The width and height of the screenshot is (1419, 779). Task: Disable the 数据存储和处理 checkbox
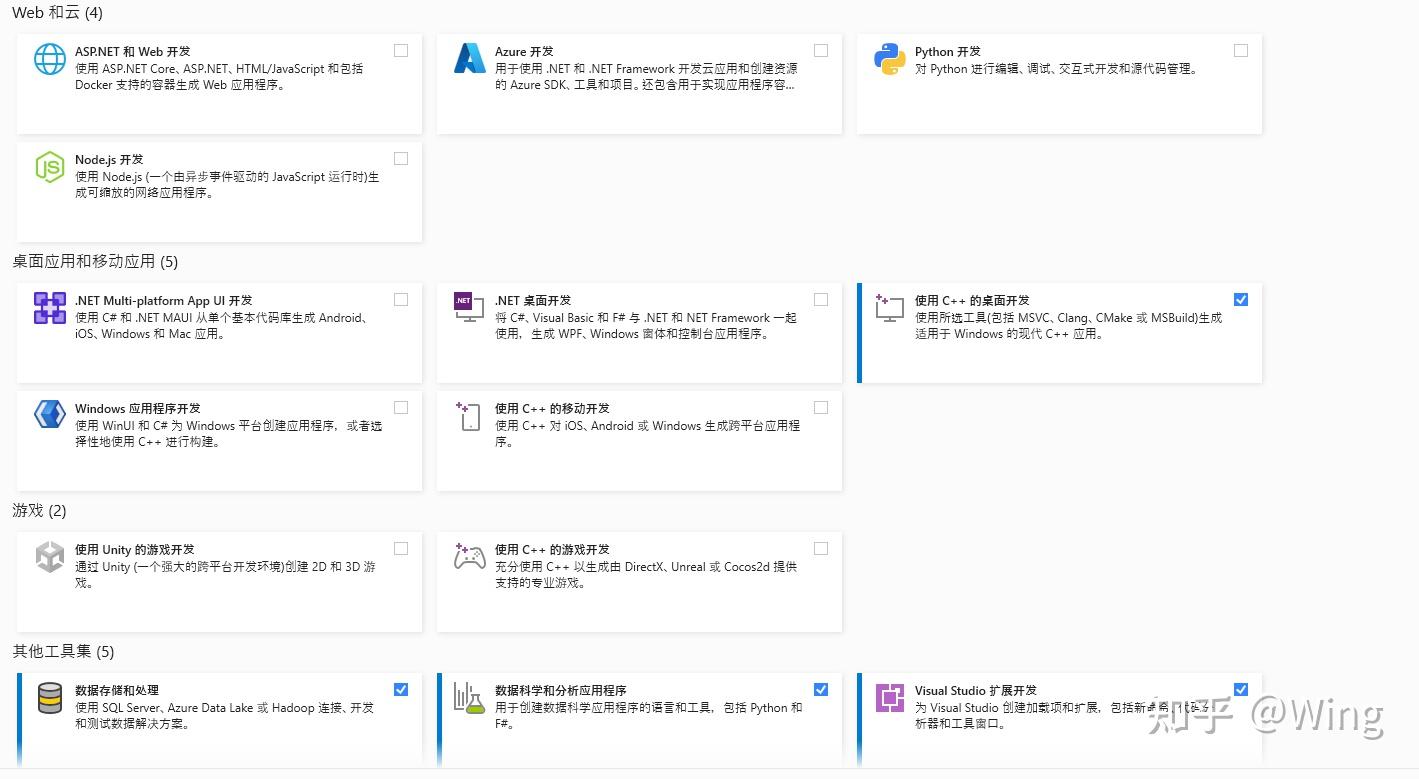click(400, 689)
